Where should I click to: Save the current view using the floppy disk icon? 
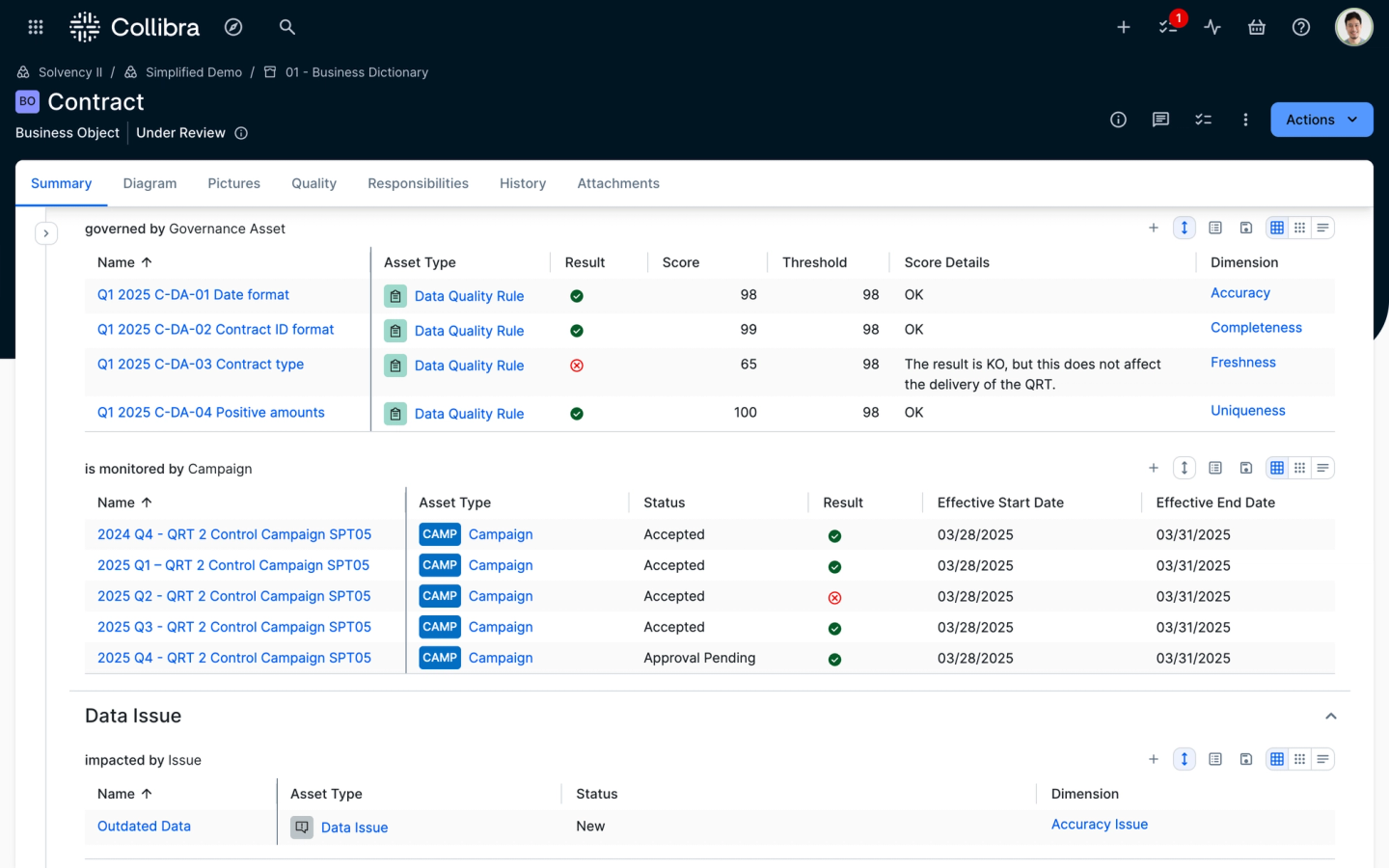click(1246, 228)
